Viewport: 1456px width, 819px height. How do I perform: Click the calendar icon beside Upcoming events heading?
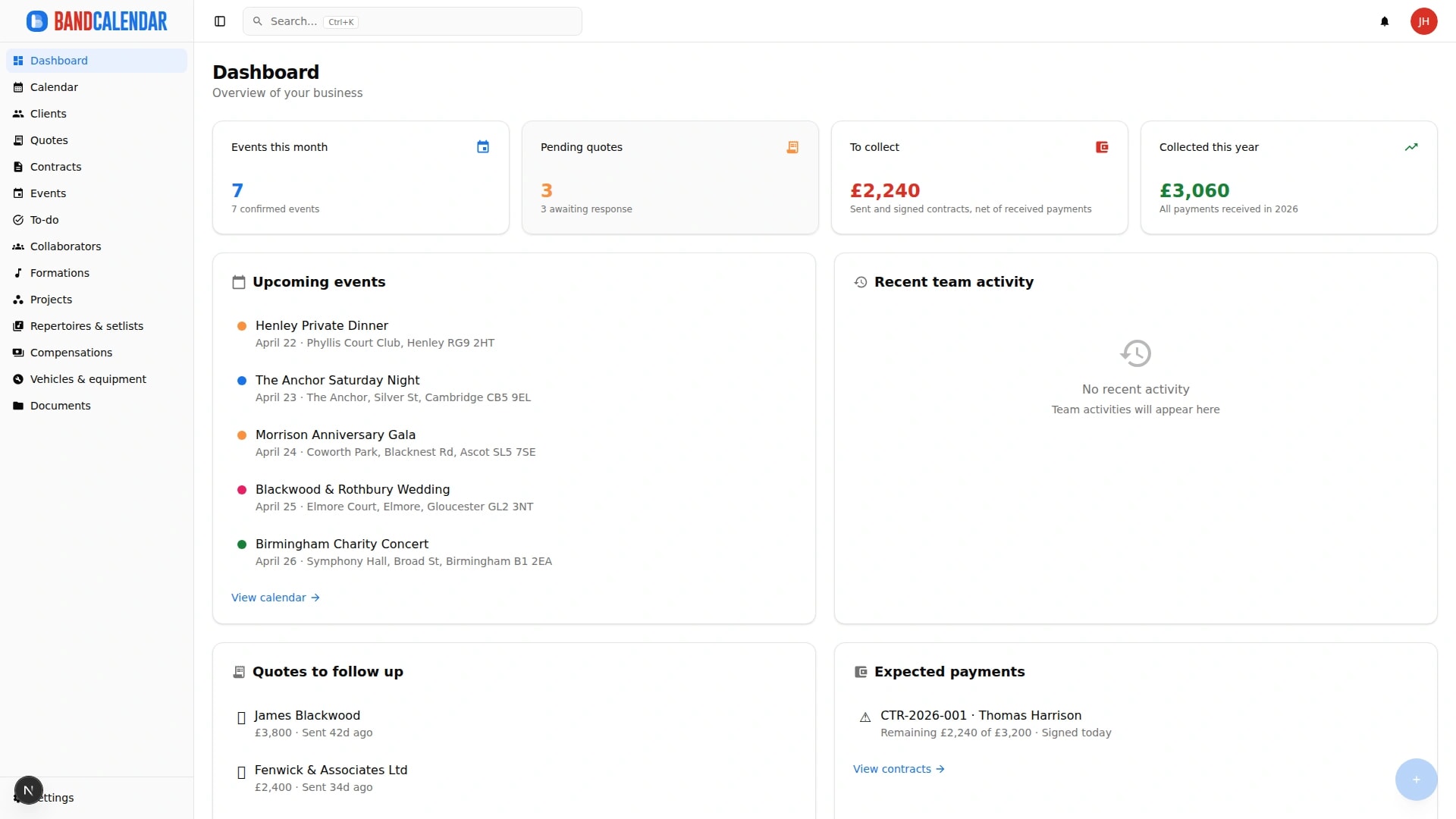click(239, 282)
